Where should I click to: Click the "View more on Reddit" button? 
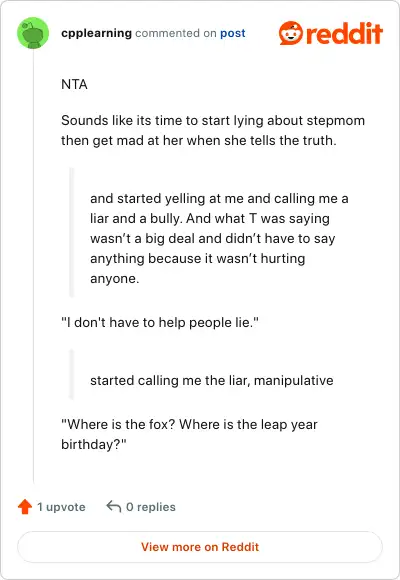[200, 547]
